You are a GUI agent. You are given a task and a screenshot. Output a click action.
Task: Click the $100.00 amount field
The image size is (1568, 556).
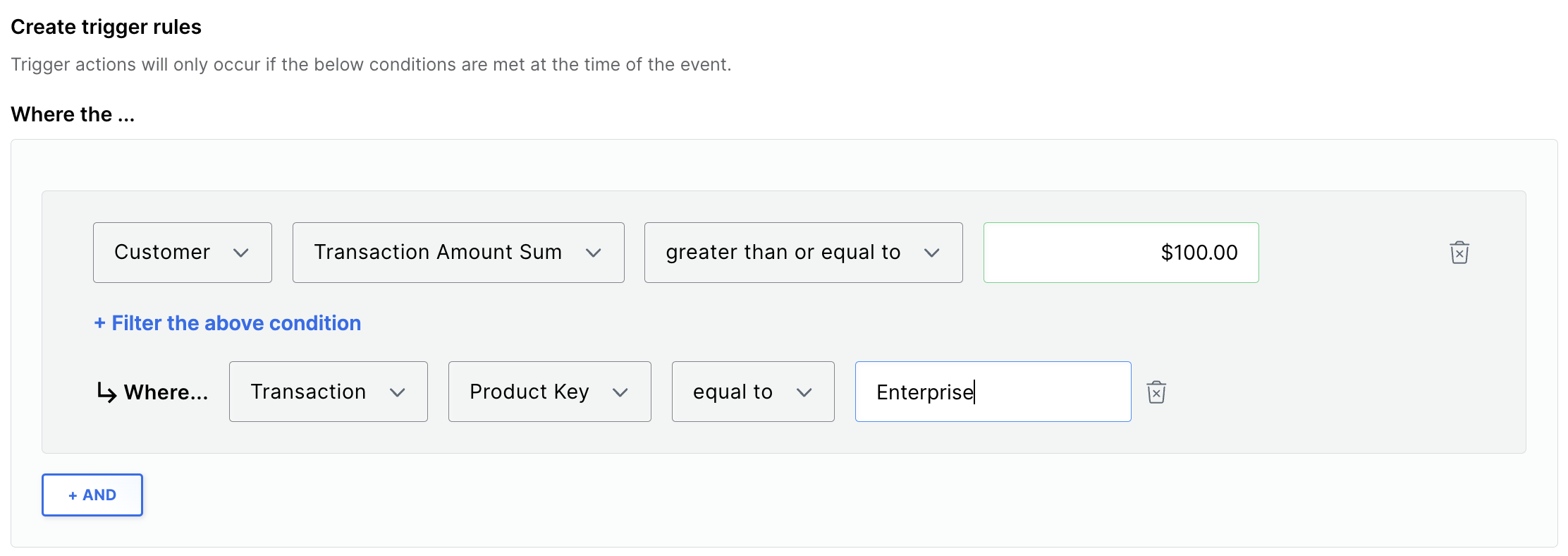tap(1121, 253)
